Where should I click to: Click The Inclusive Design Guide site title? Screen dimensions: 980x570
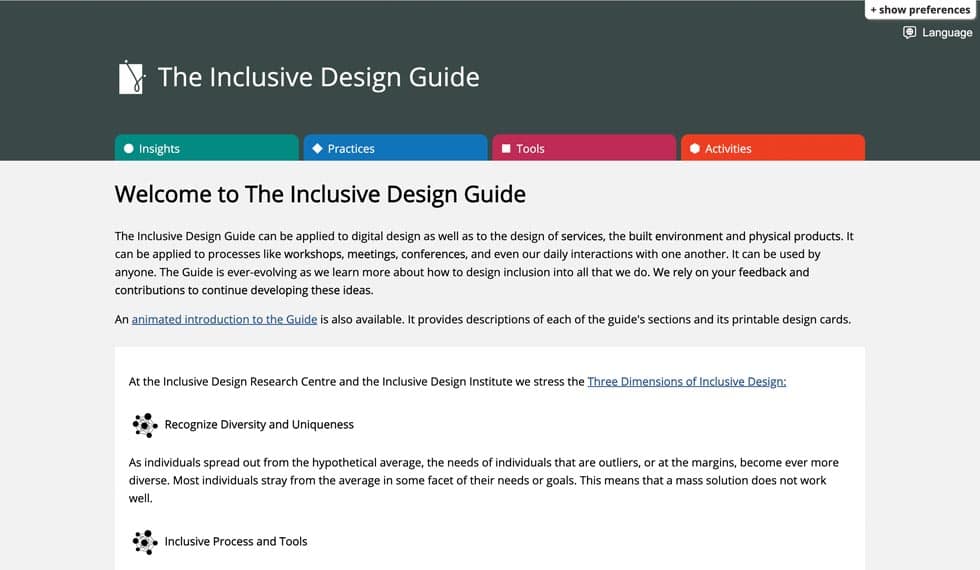319,78
